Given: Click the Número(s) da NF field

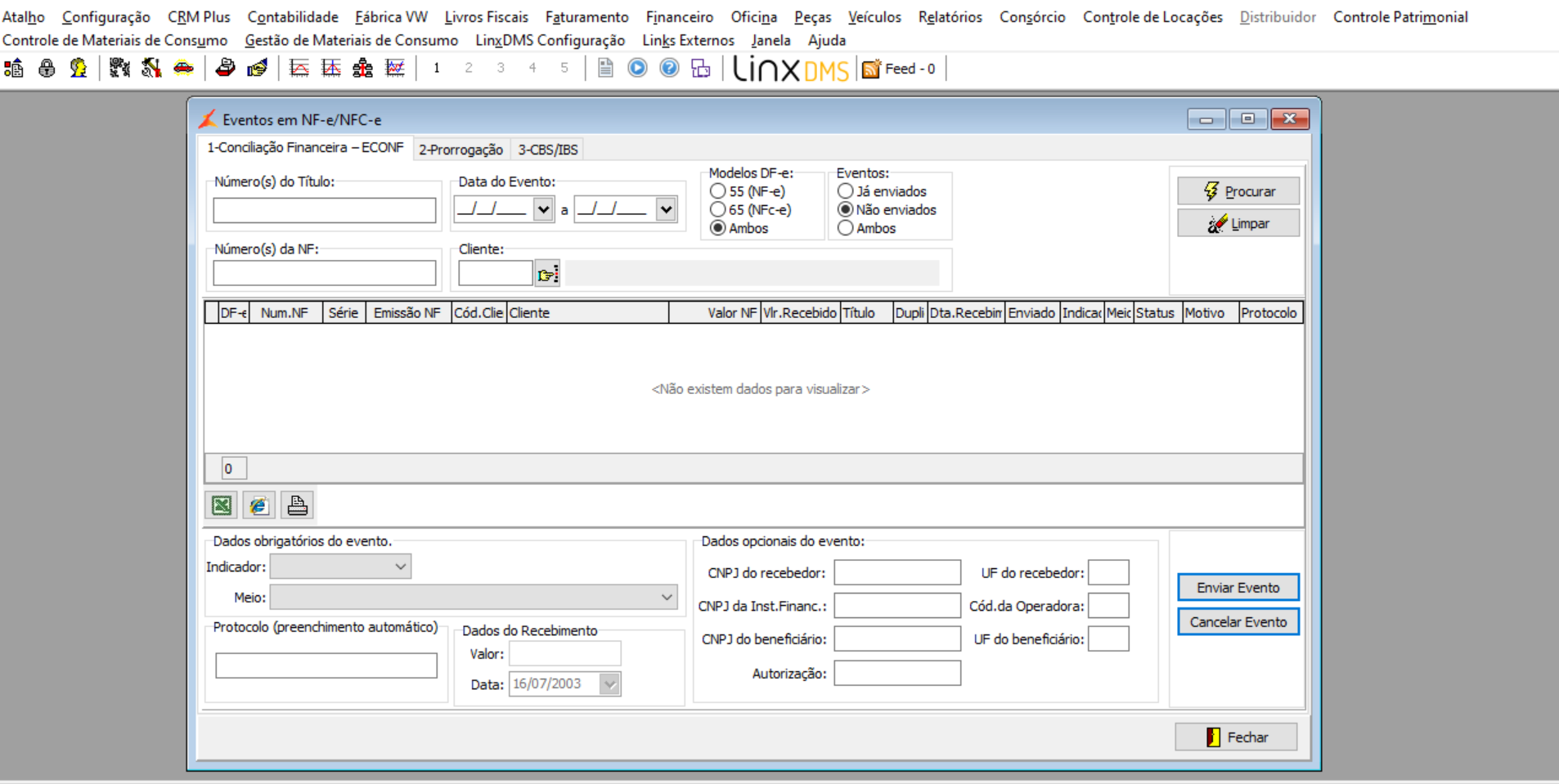Looking at the screenshot, I should 325,273.
